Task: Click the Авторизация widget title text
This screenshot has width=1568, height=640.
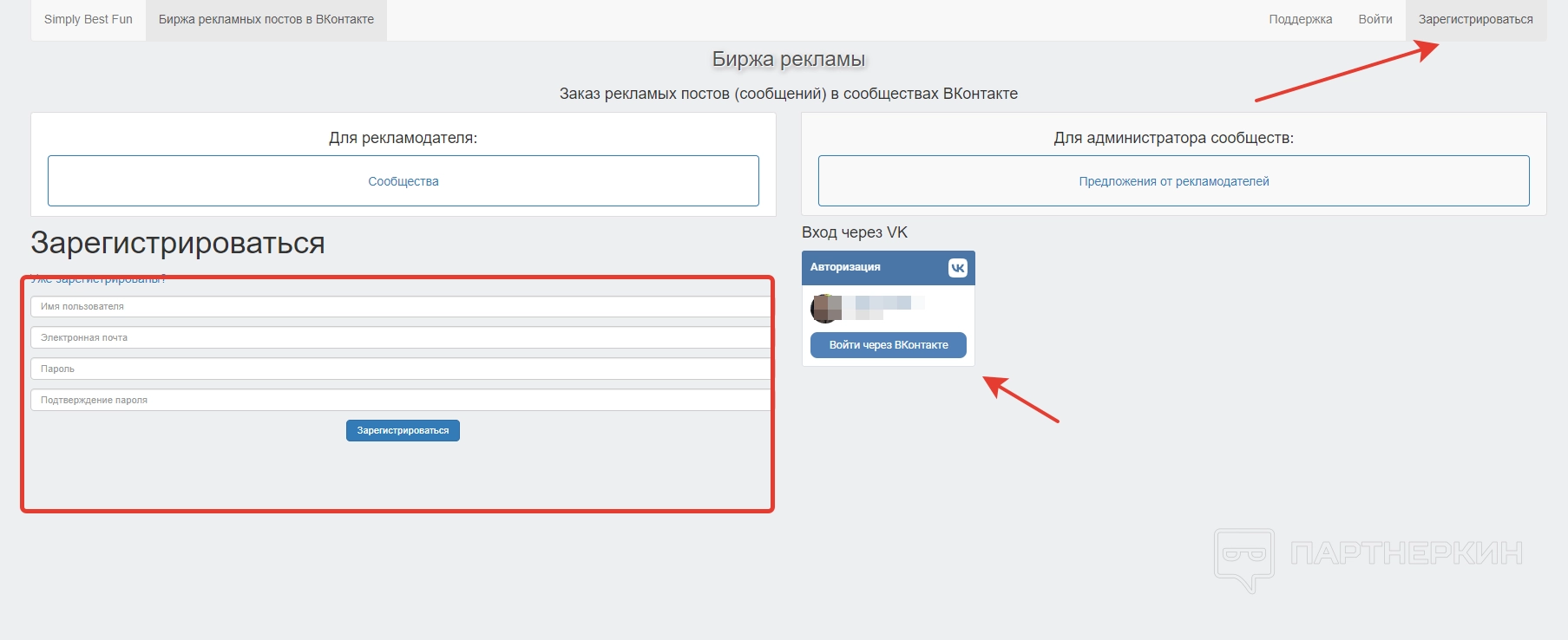Action: point(845,267)
